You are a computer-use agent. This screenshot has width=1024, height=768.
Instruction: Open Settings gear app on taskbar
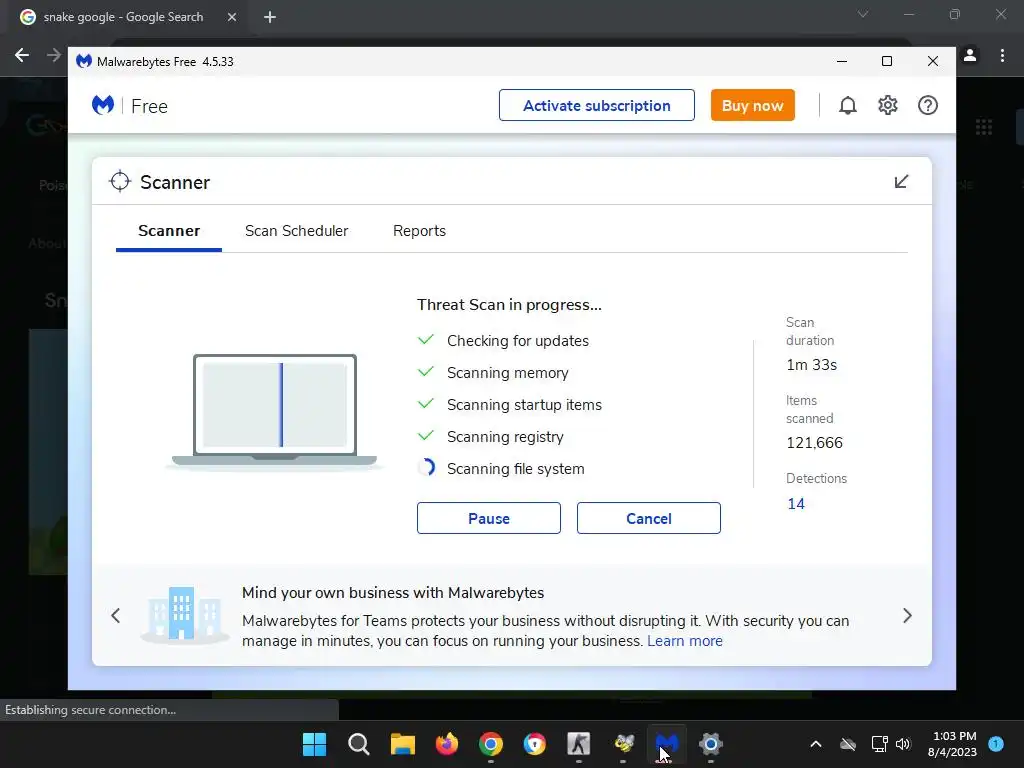[711, 744]
